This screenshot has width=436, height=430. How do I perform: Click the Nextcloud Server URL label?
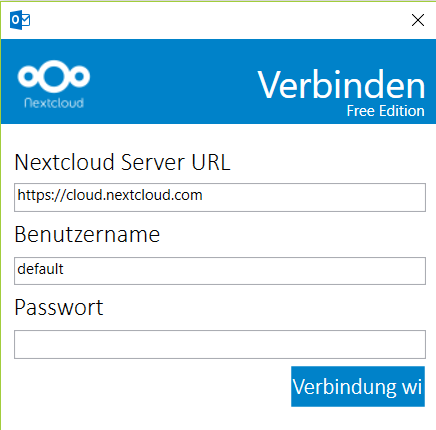point(122,162)
